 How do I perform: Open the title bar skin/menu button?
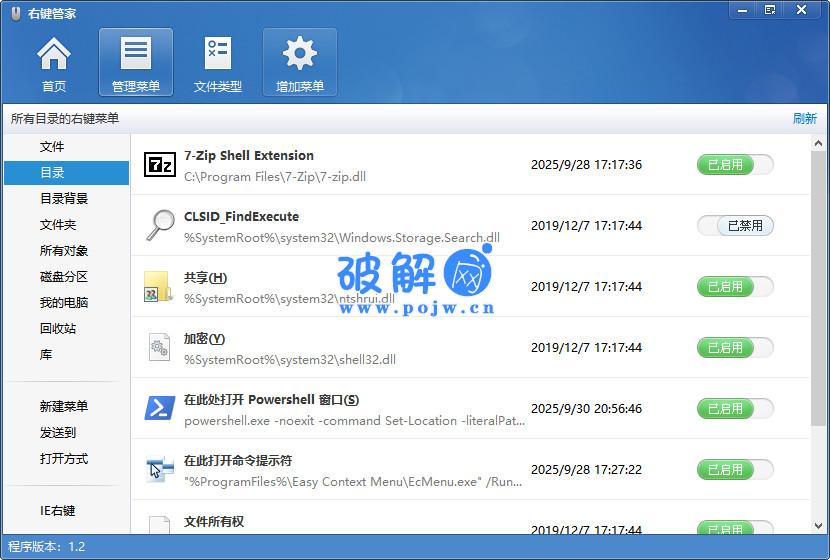click(x=770, y=10)
